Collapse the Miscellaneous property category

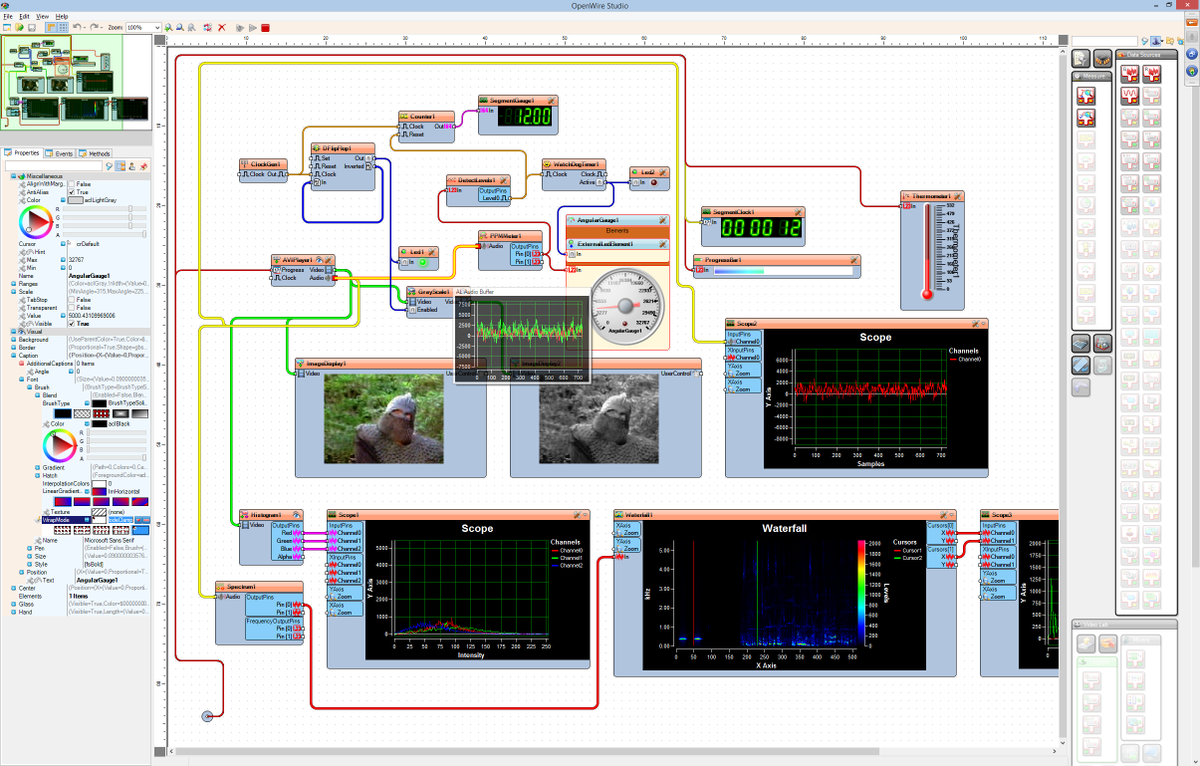pyautogui.click(x=13, y=176)
